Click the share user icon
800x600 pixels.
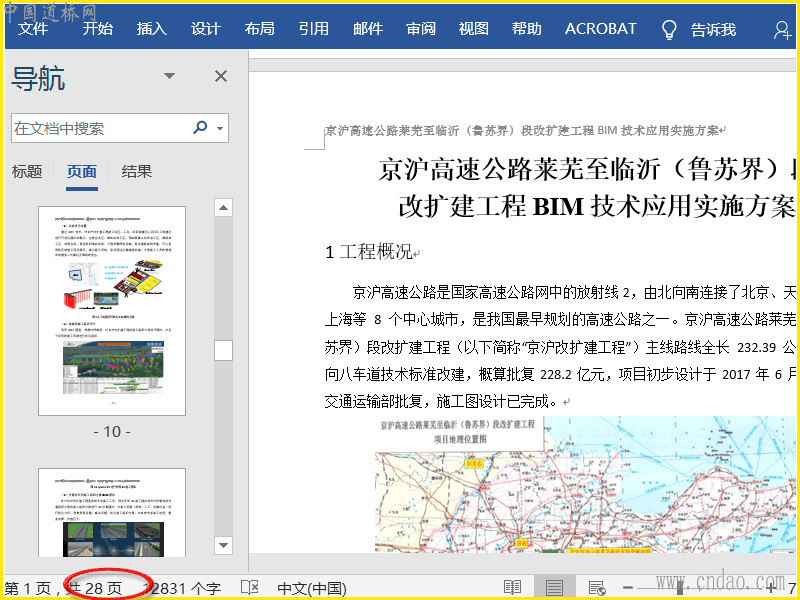[x=783, y=29]
